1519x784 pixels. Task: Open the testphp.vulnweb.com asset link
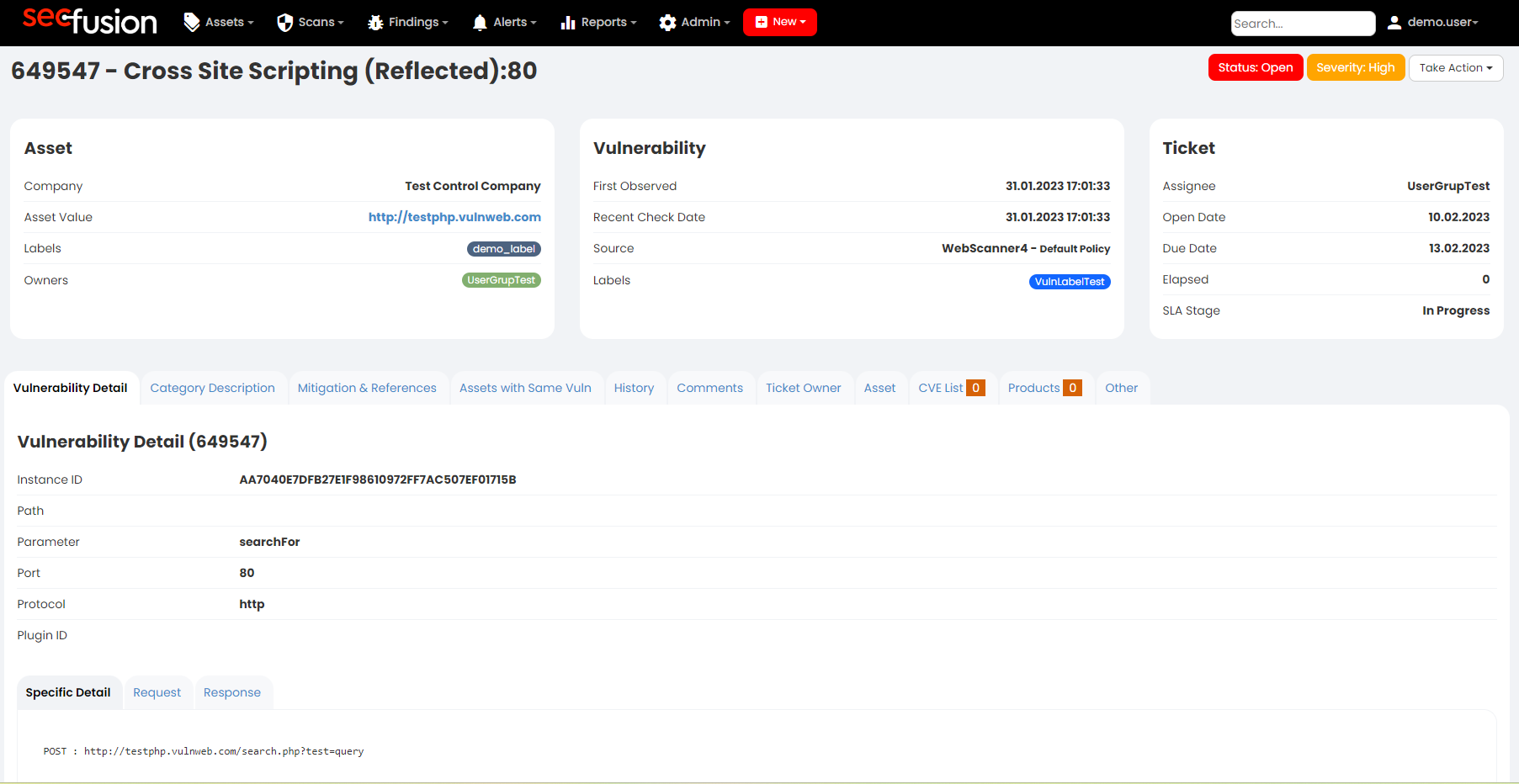[x=454, y=217]
